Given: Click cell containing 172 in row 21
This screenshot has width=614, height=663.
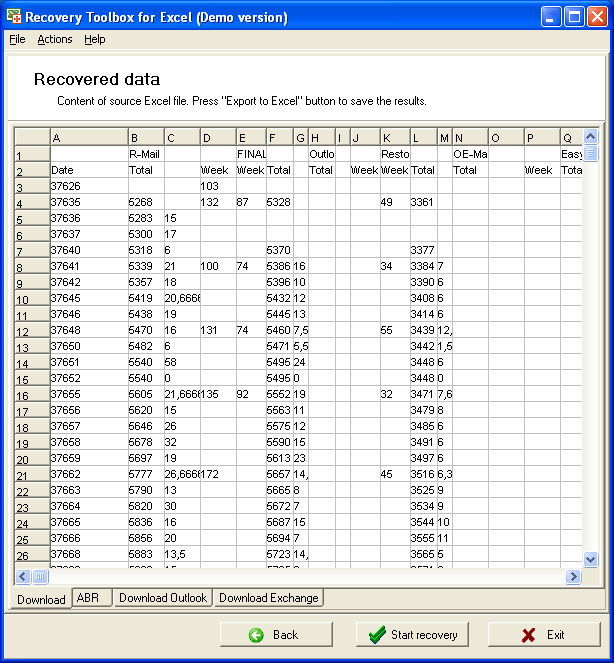Looking at the screenshot, I should coord(218,474).
